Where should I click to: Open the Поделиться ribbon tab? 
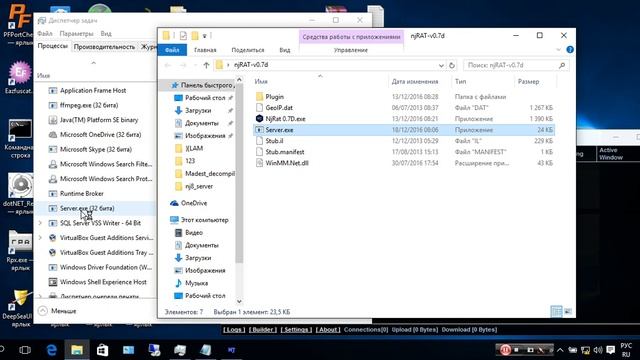248,50
